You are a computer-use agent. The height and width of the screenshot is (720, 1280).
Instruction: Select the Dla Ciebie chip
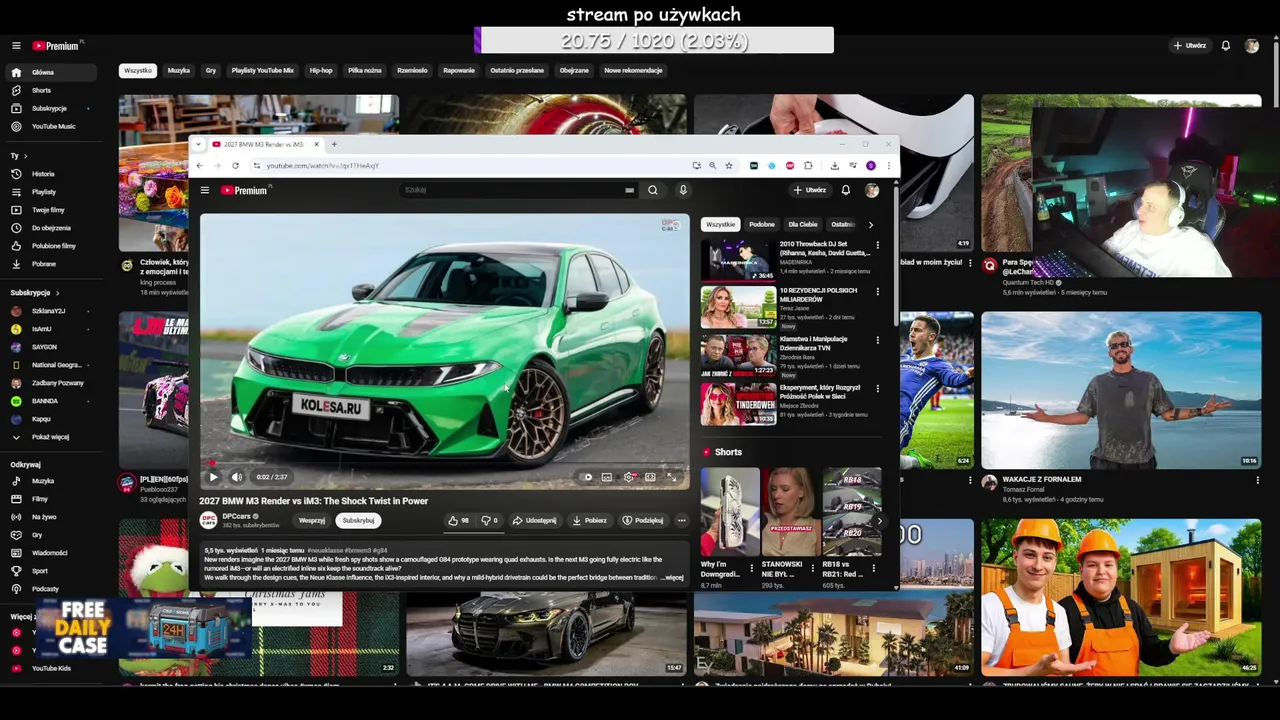803,225
